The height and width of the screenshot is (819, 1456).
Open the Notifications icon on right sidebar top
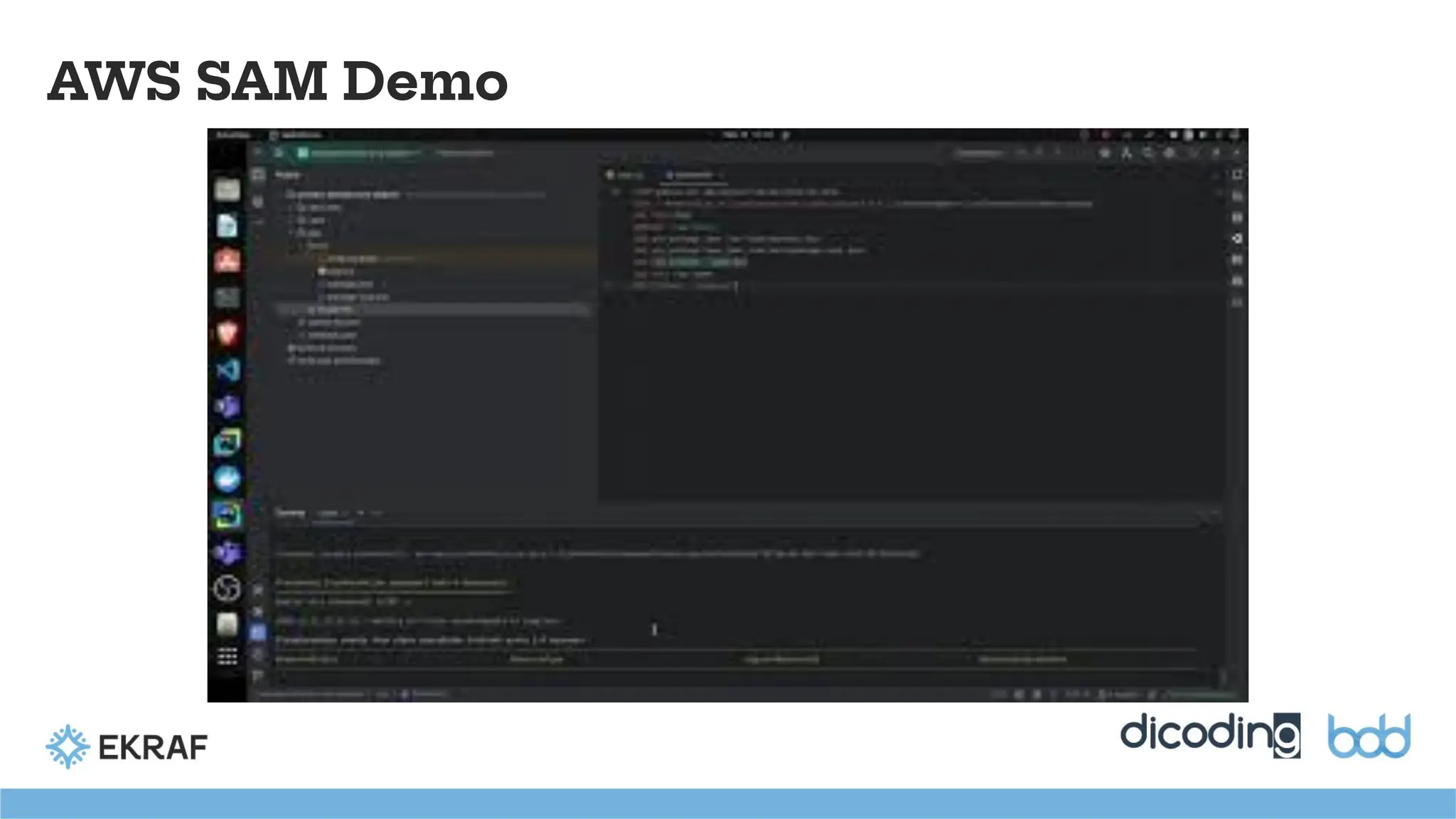pos(1237,175)
